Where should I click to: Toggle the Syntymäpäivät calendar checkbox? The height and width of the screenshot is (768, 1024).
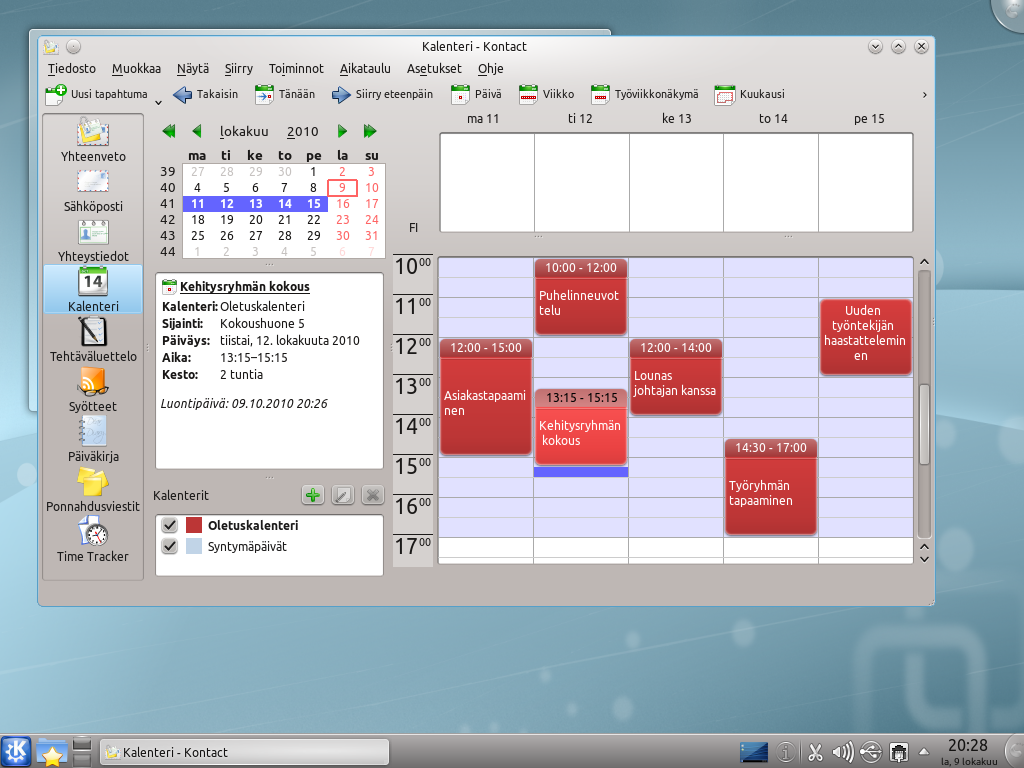pyautogui.click(x=170, y=546)
